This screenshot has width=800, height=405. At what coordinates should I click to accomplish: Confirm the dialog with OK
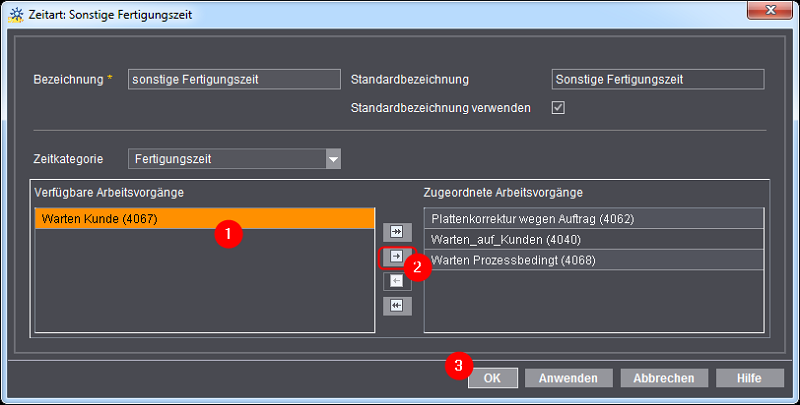[492, 378]
